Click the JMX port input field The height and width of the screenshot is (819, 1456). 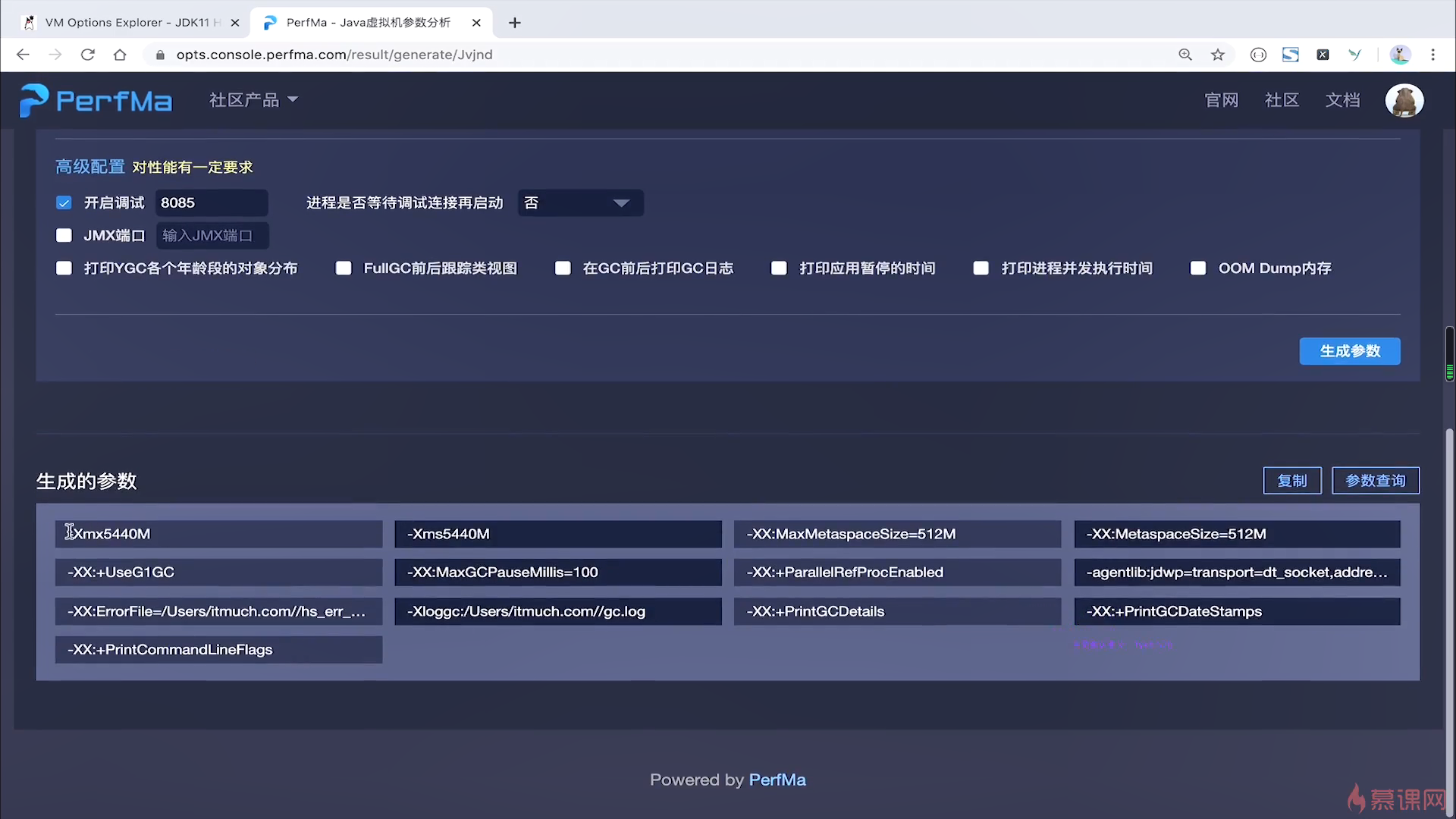pos(212,236)
